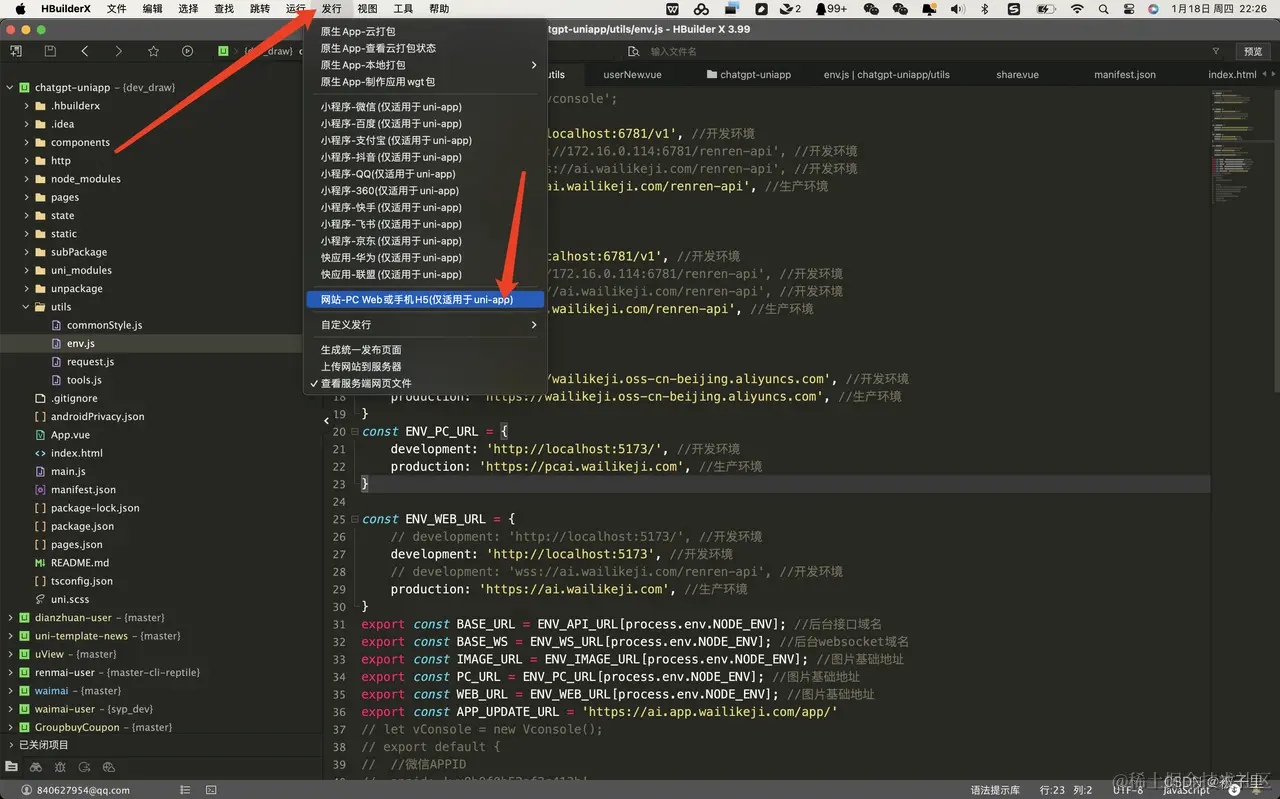This screenshot has width=1280, height=799.
Task: Toggle the filter funnel icon near 预览
Action: click(x=1216, y=51)
